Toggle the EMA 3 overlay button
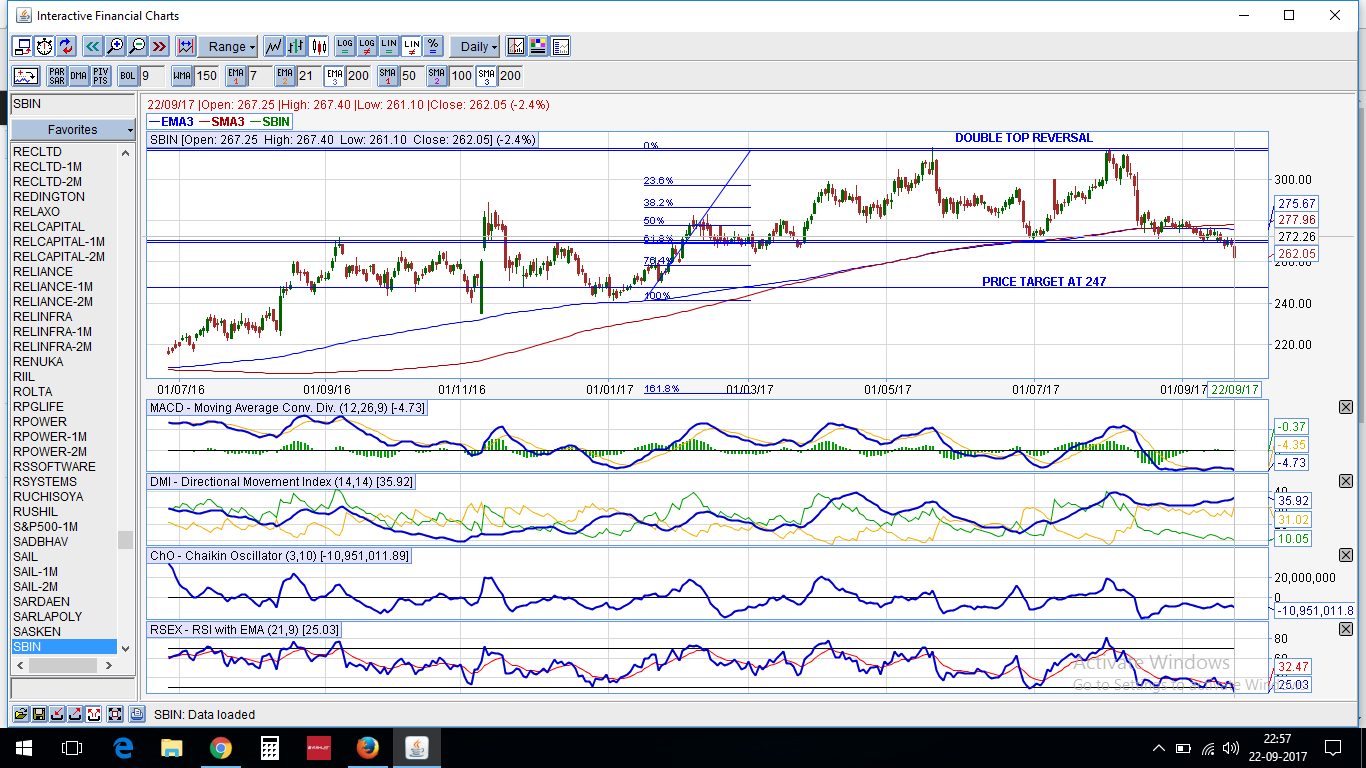The width and height of the screenshot is (1366, 768). pos(334,76)
